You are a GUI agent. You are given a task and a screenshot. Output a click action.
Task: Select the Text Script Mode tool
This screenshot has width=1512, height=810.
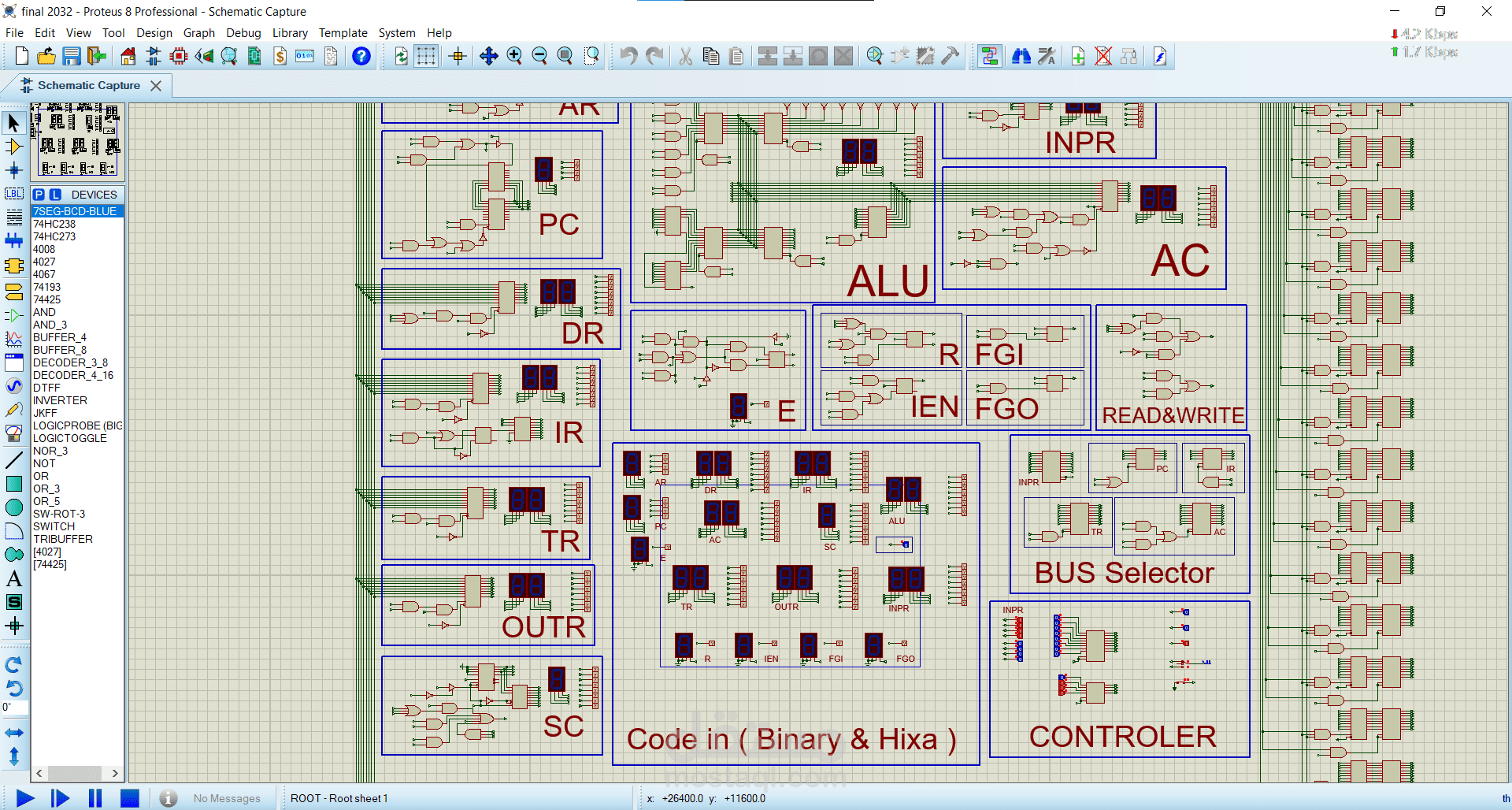14,217
